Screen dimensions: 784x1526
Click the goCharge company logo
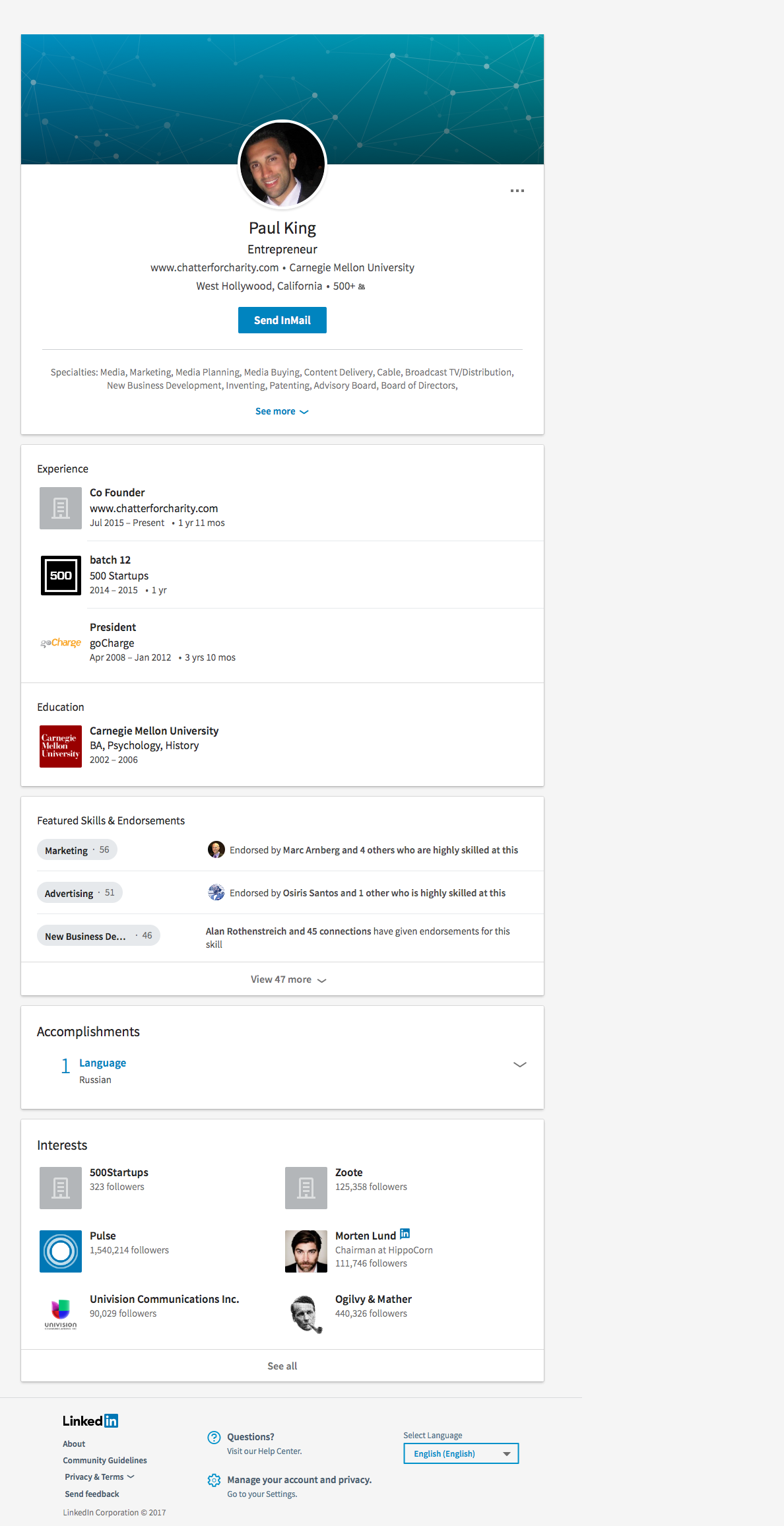click(61, 643)
